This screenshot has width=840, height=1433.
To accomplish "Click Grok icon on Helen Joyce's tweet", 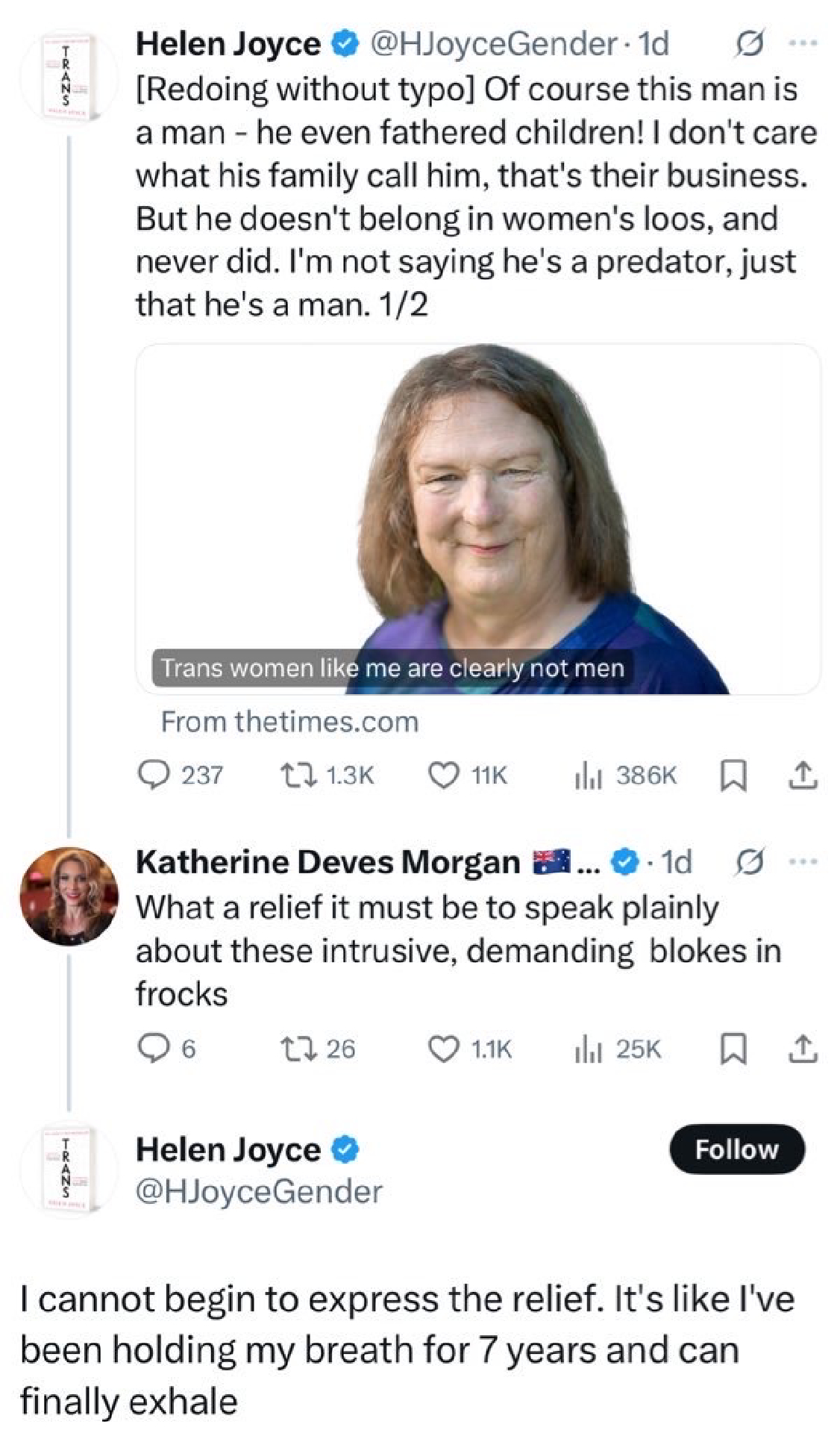I will (x=748, y=45).
